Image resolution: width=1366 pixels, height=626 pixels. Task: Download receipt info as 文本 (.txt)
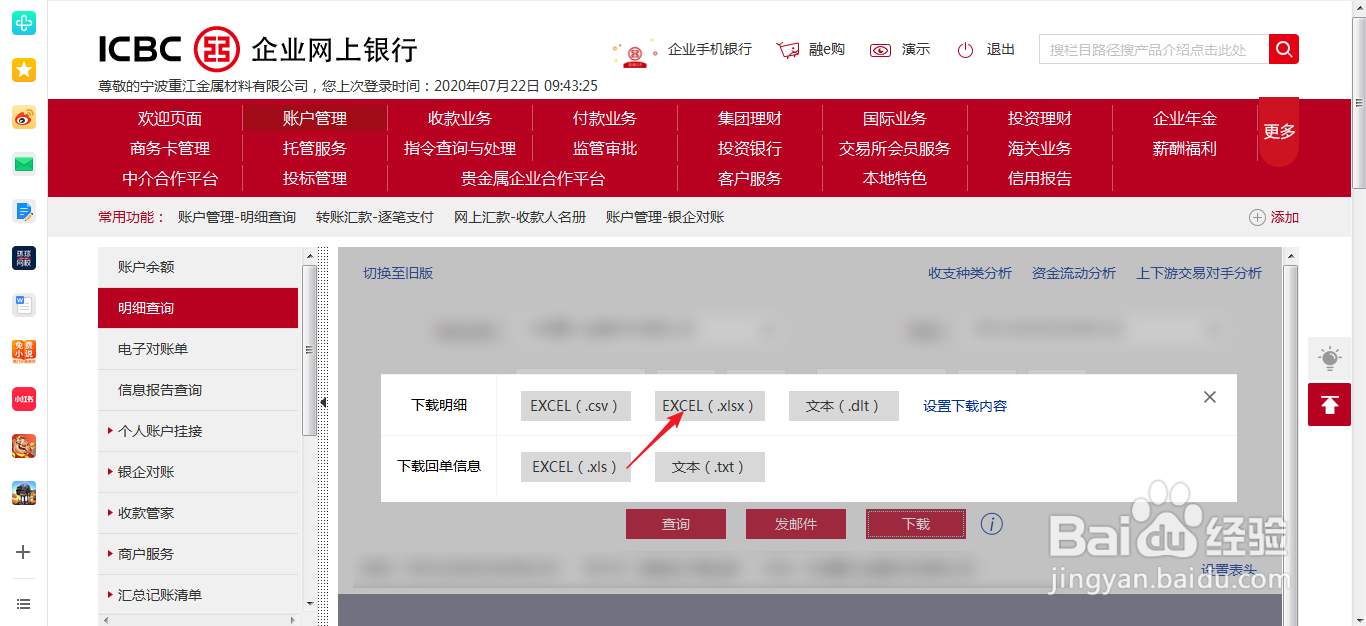709,467
